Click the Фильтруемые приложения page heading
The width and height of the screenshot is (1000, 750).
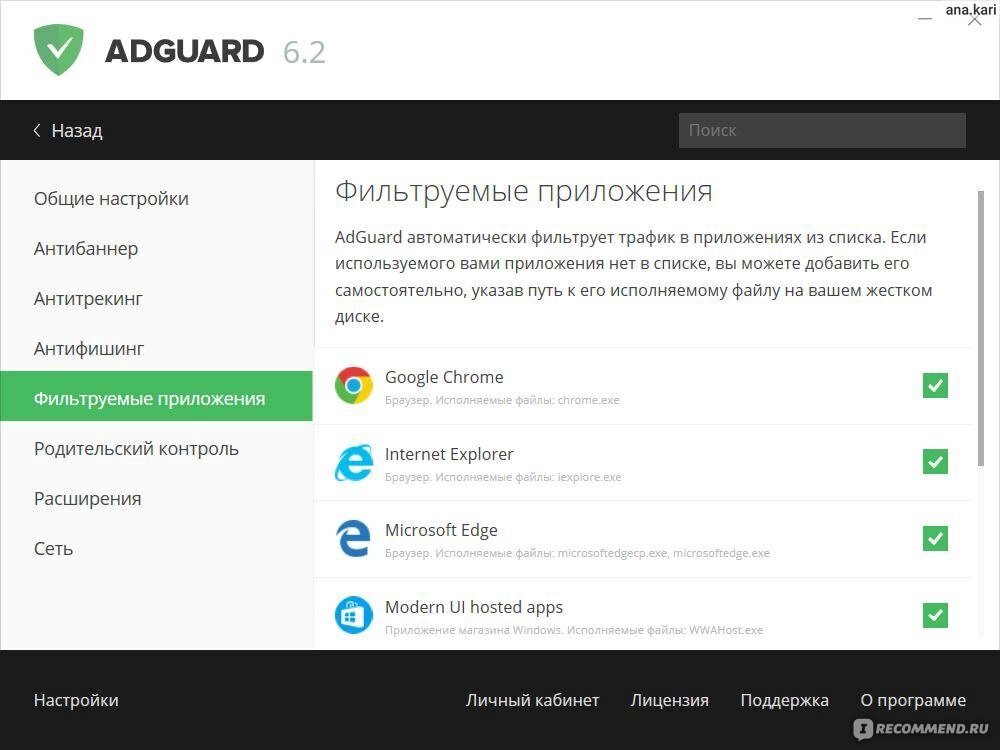(524, 191)
